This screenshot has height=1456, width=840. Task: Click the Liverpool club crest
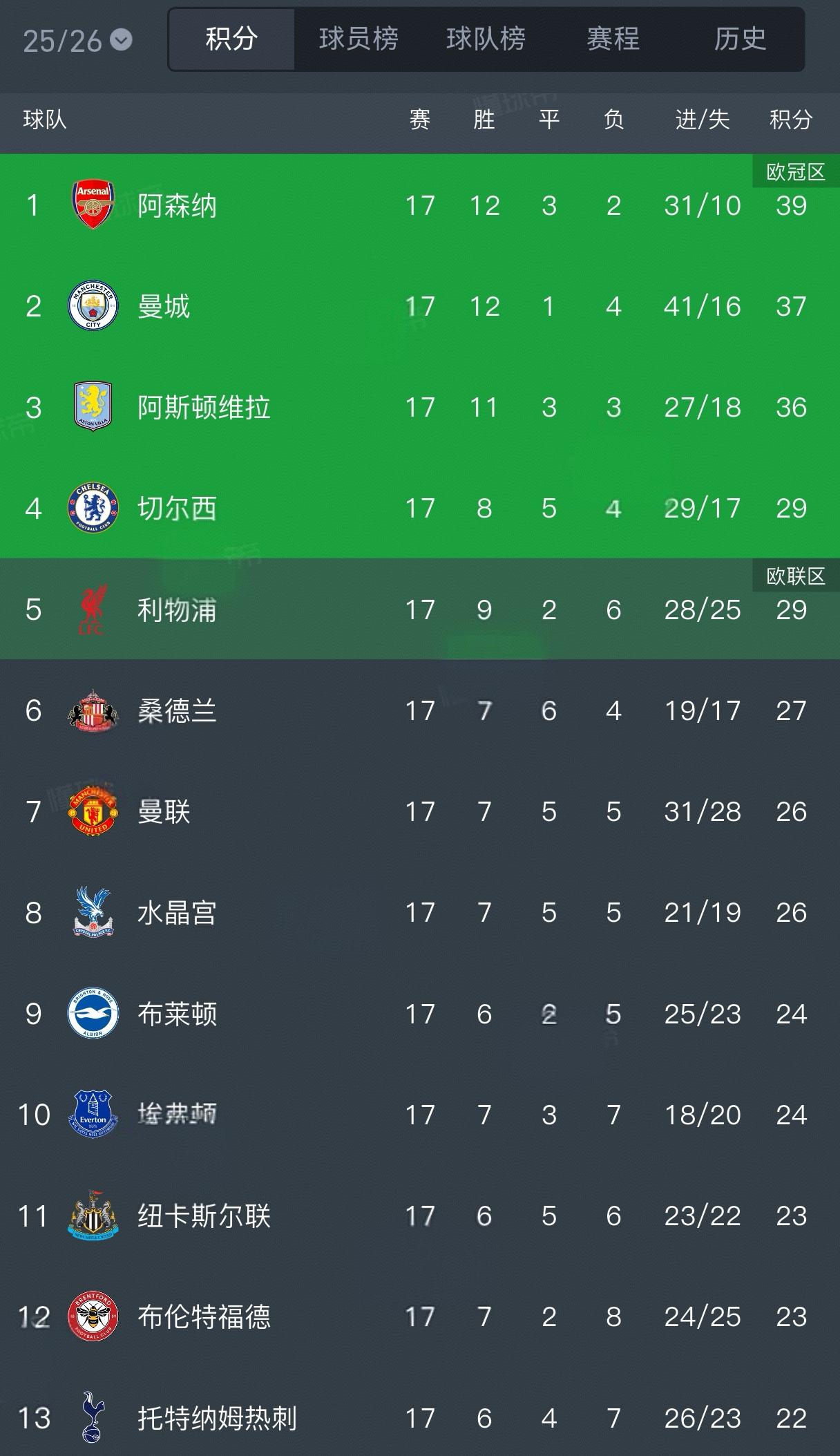point(93,609)
